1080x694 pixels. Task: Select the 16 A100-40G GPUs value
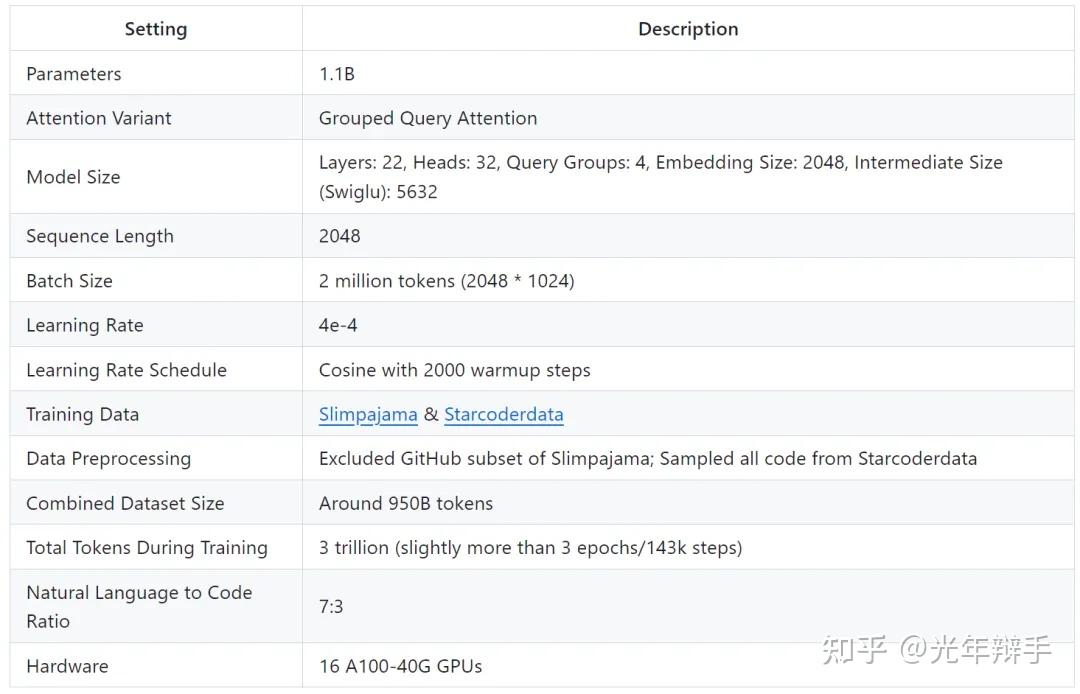[399, 665]
